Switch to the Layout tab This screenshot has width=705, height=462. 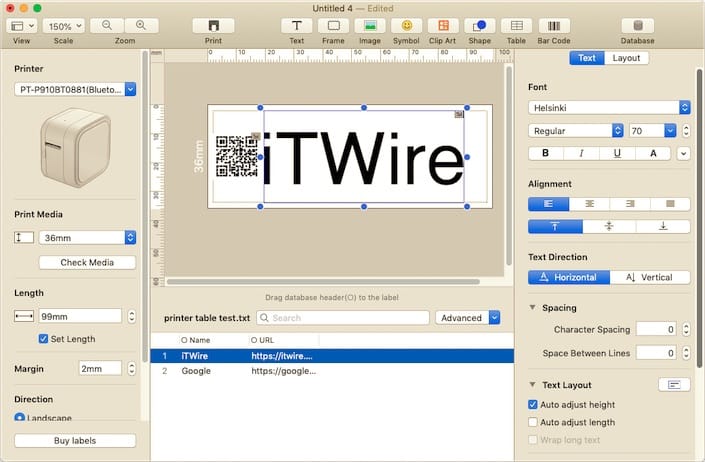pos(626,58)
